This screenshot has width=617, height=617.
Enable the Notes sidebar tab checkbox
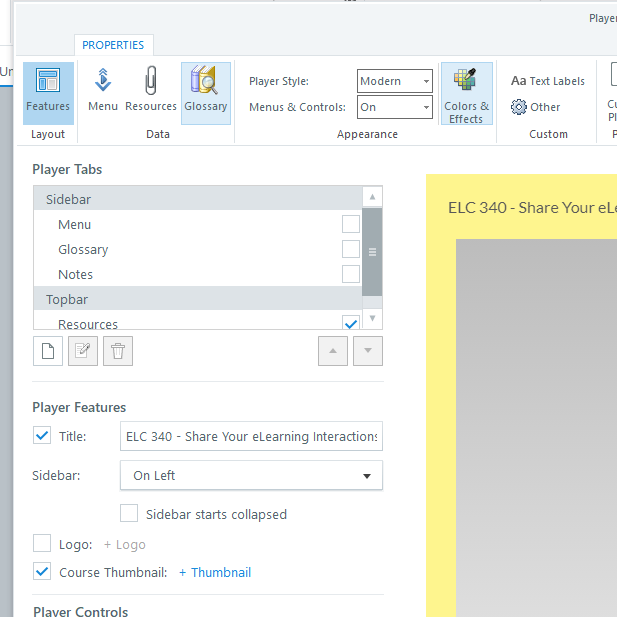coord(351,274)
